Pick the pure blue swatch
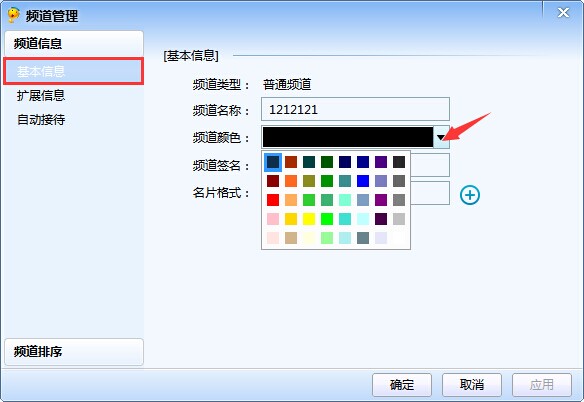 click(x=363, y=181)
